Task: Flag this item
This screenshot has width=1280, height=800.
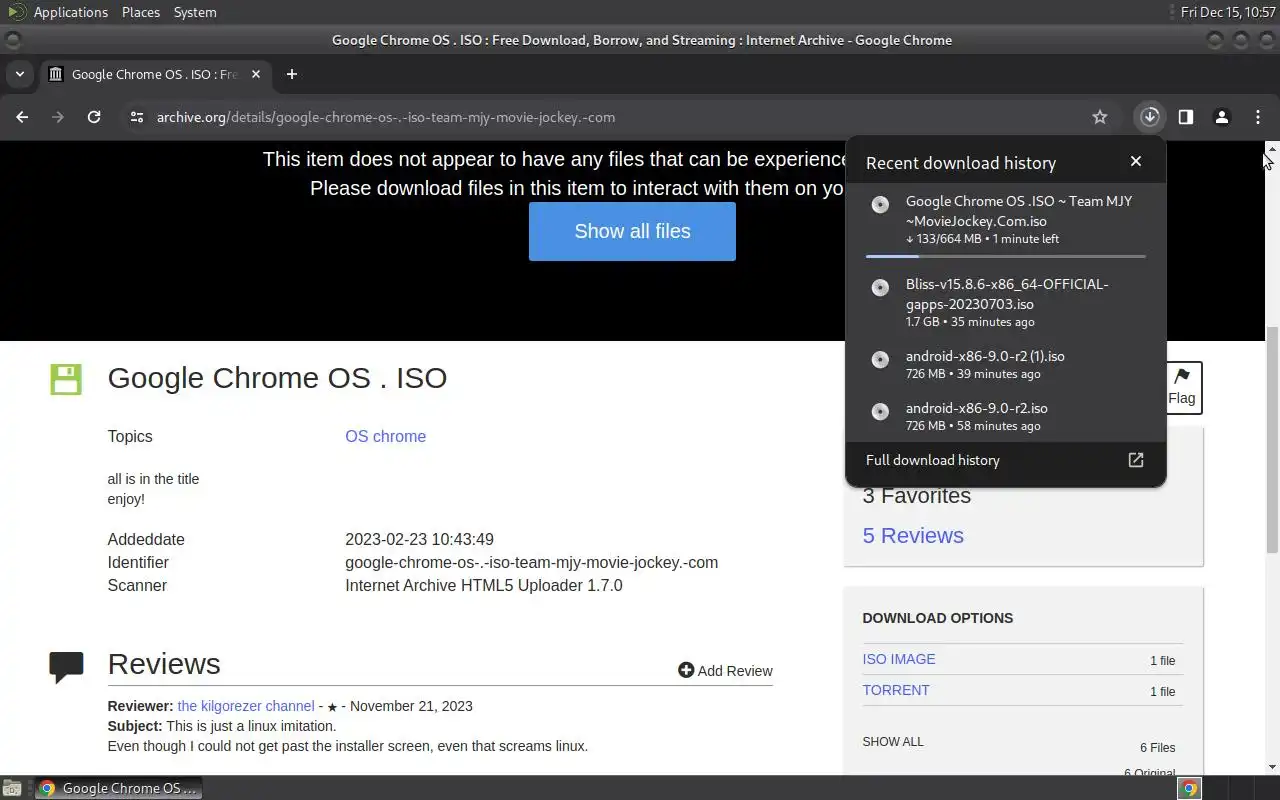Action: (1182, 387)
